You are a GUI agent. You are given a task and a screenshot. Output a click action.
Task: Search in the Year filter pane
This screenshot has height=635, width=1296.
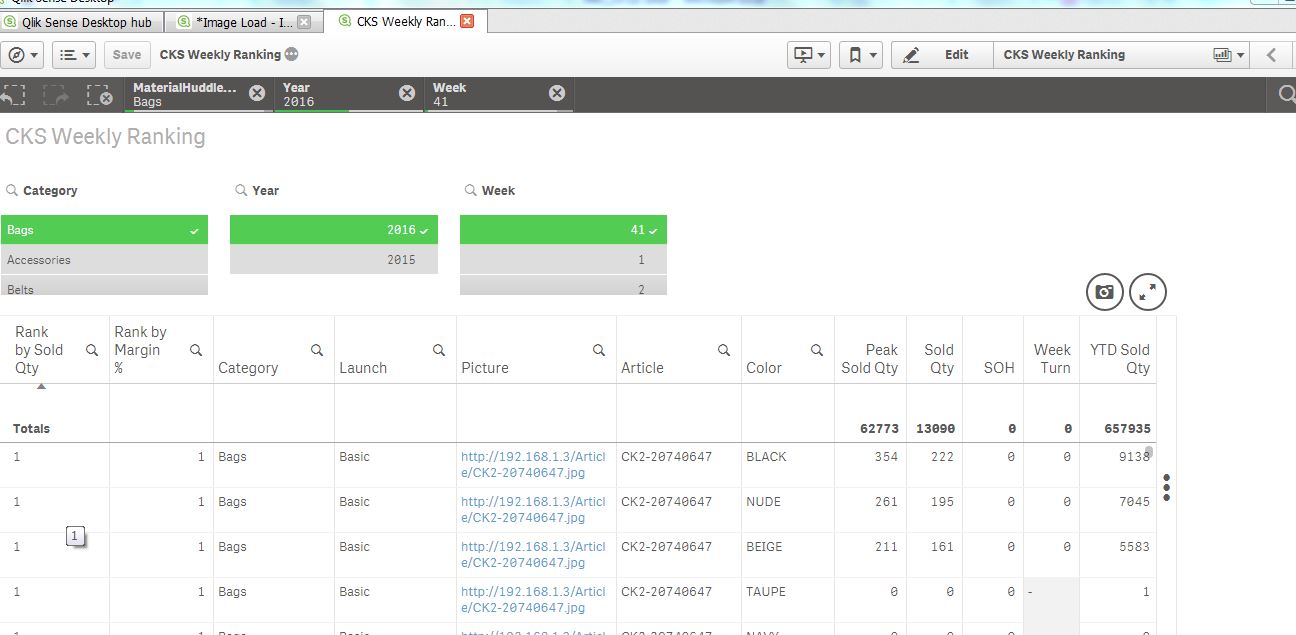pyautogui.click(x=242, y=190)
